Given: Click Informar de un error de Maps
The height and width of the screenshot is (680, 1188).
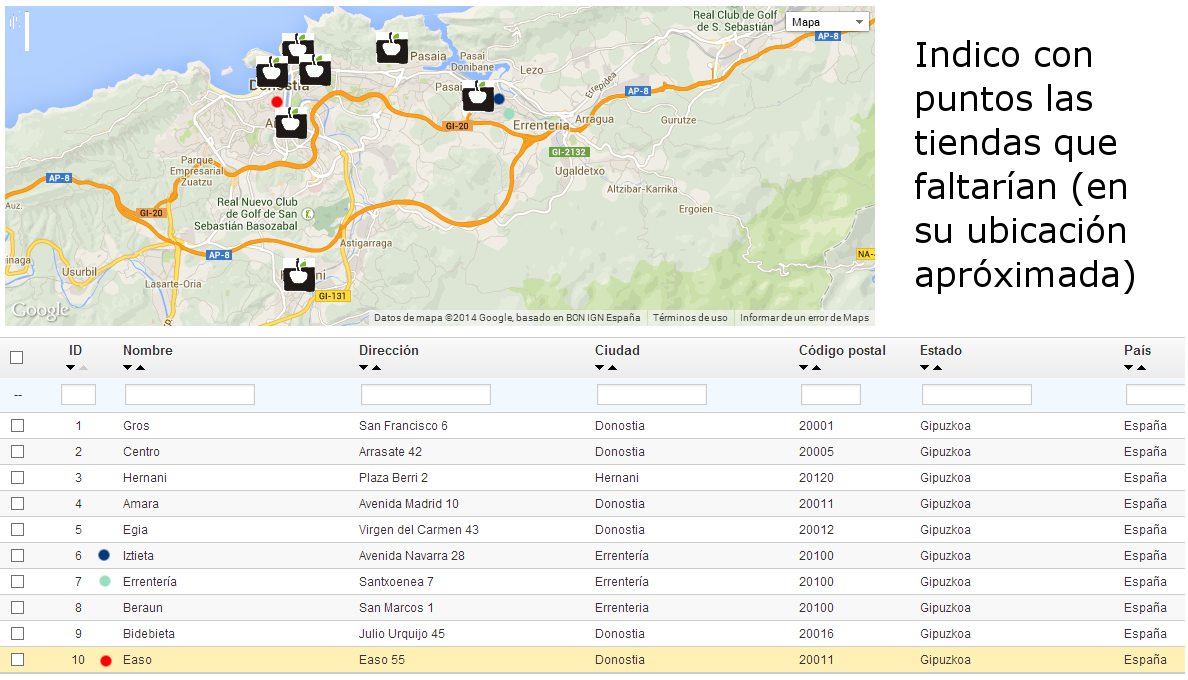Looking at the screenshot, I should (804, 318).
